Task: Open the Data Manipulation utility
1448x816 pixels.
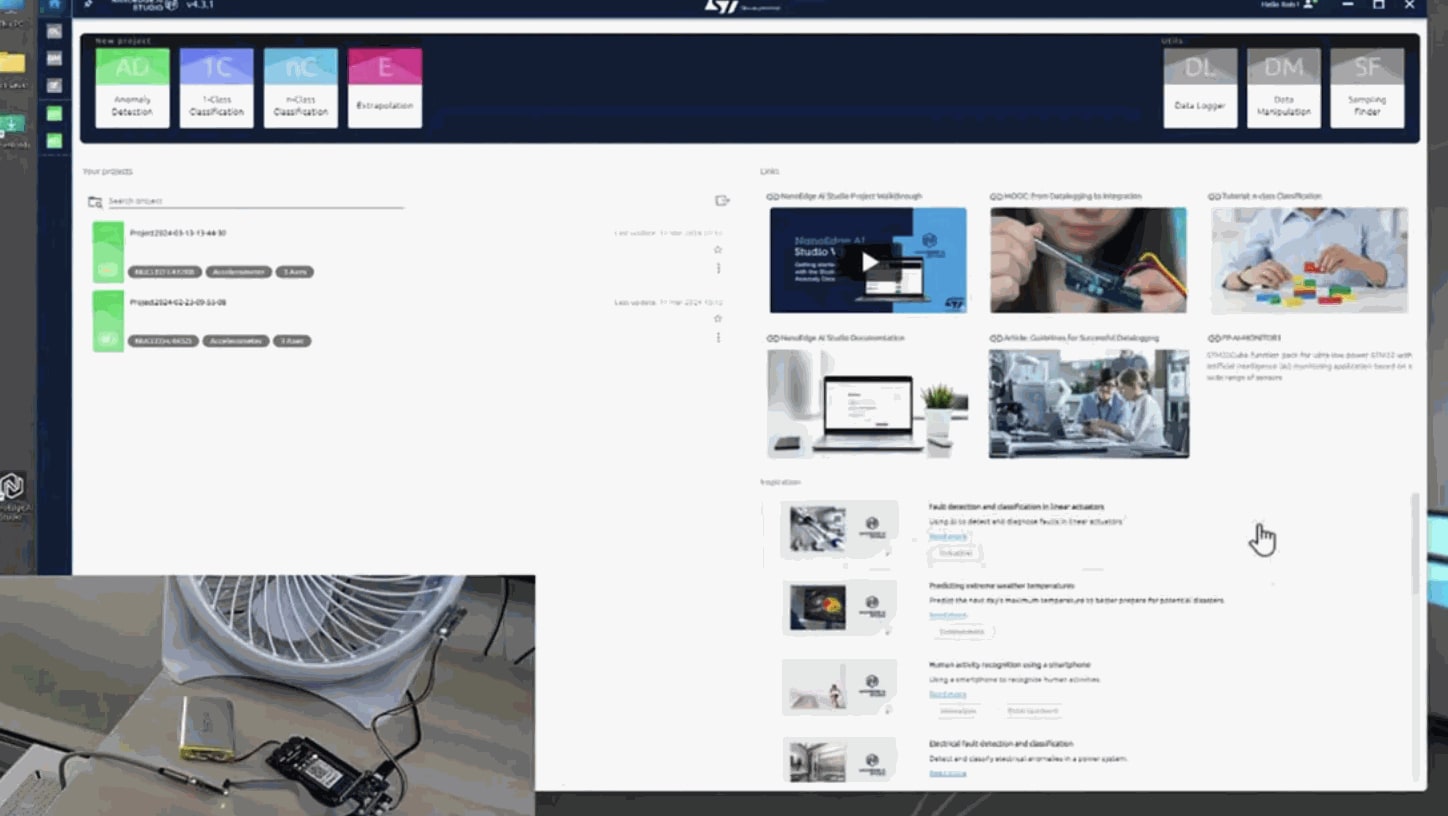Action: click(x=1284, y=88)
